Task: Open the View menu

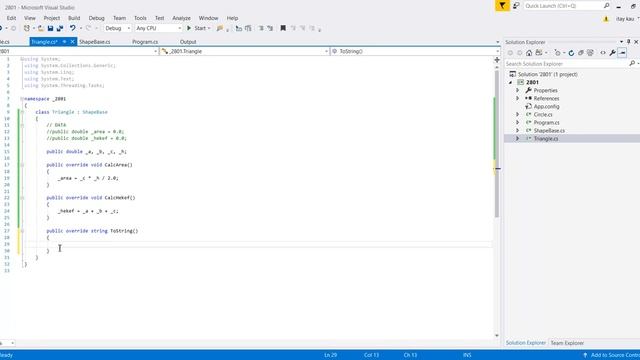Action: click(30, 18)
